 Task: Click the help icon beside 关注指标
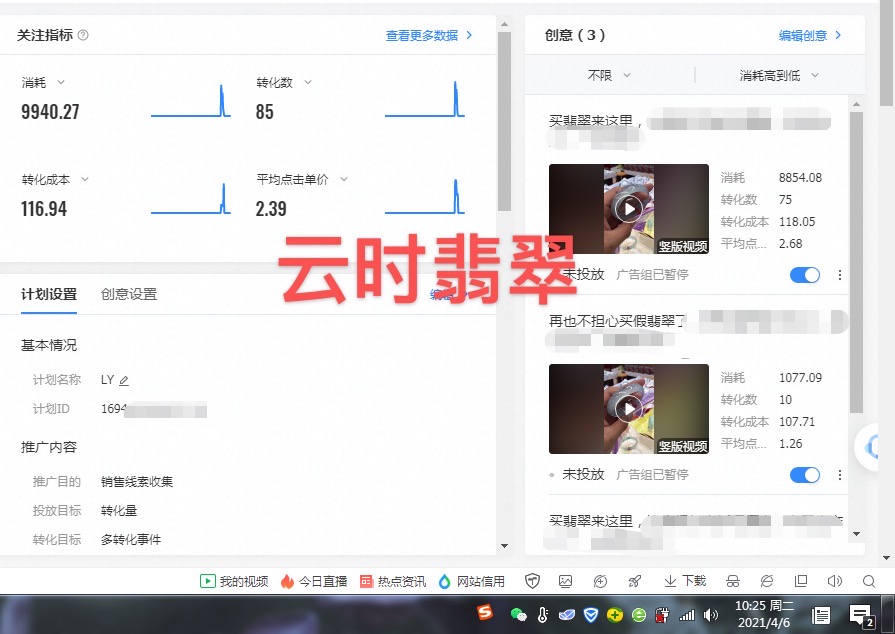(83, 35)
